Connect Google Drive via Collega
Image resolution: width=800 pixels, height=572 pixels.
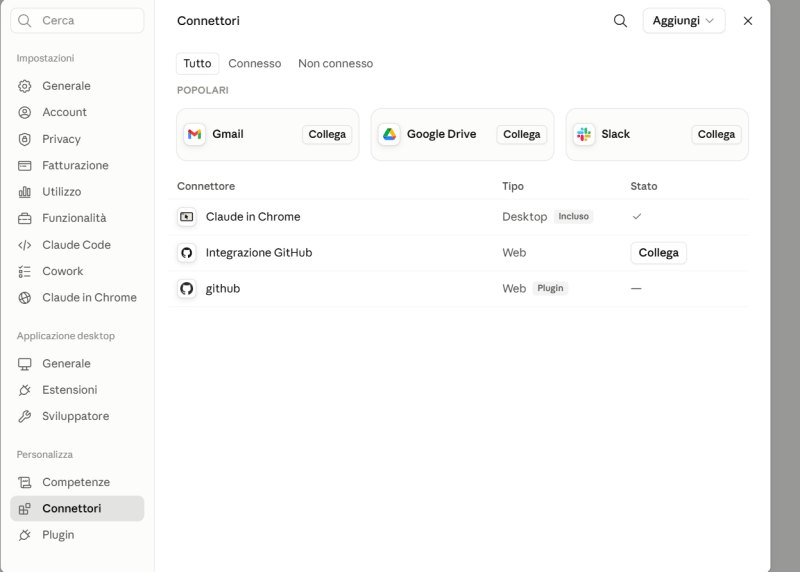pyautogui.click(x=521, y=134)
